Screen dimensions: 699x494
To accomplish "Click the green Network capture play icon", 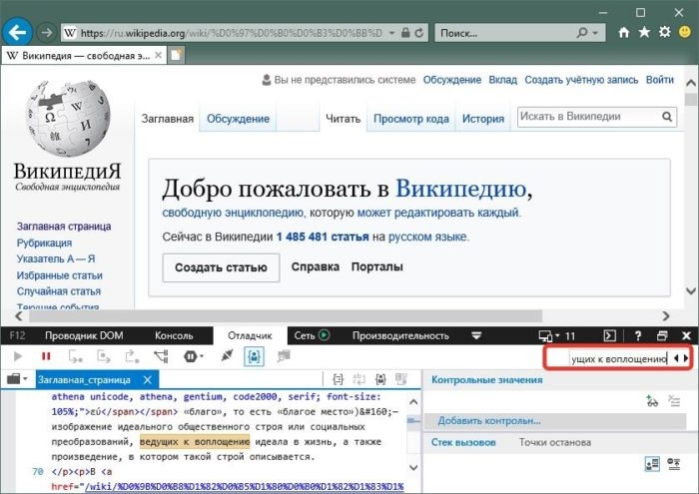I will (324, 335).
